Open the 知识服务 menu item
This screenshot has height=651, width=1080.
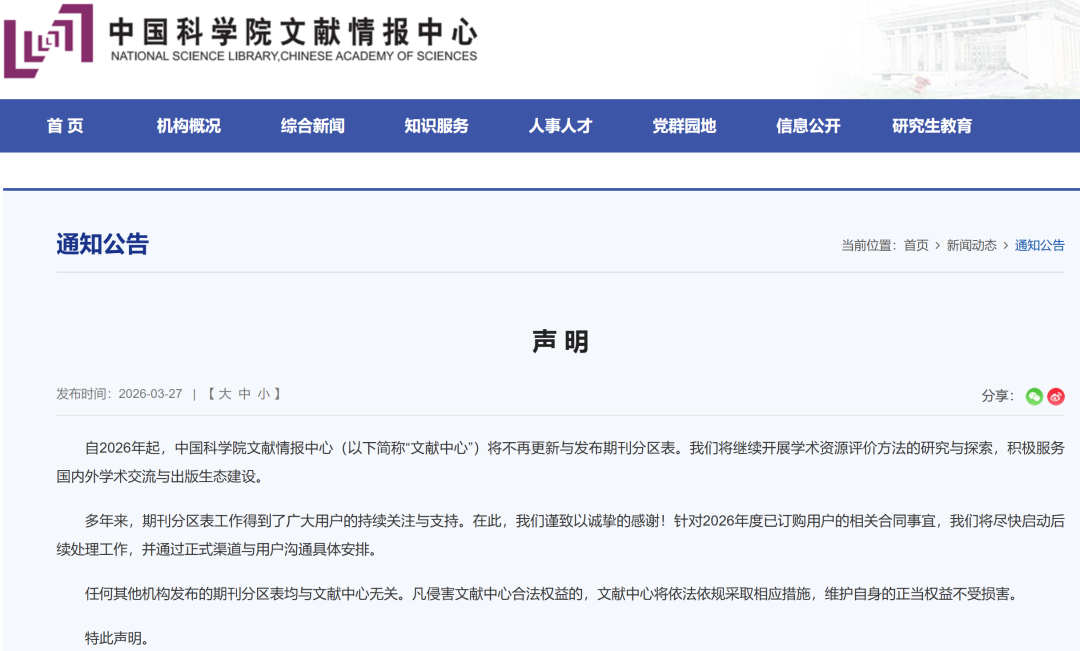[438, 126]
